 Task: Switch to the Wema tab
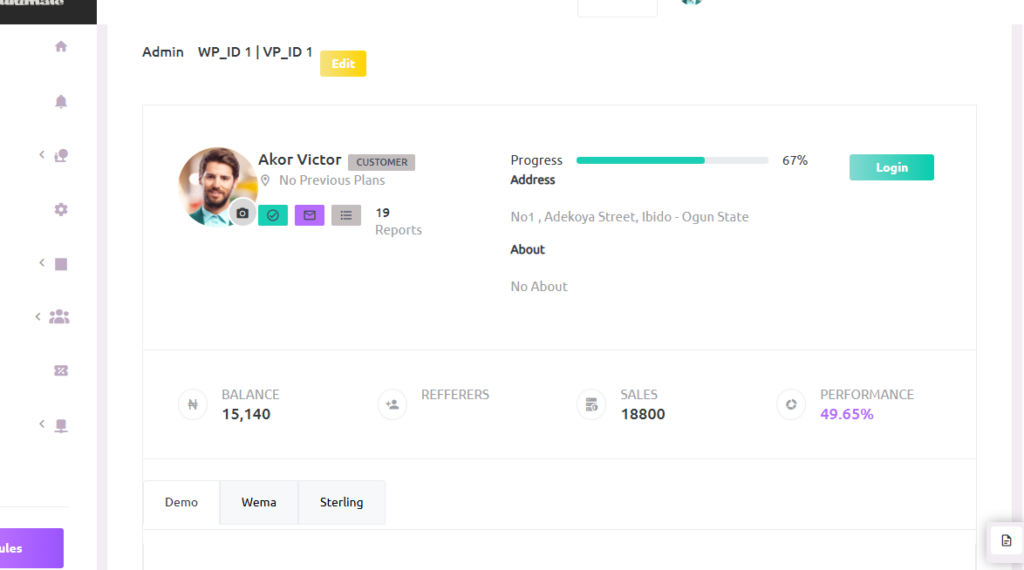coord(258,502)
